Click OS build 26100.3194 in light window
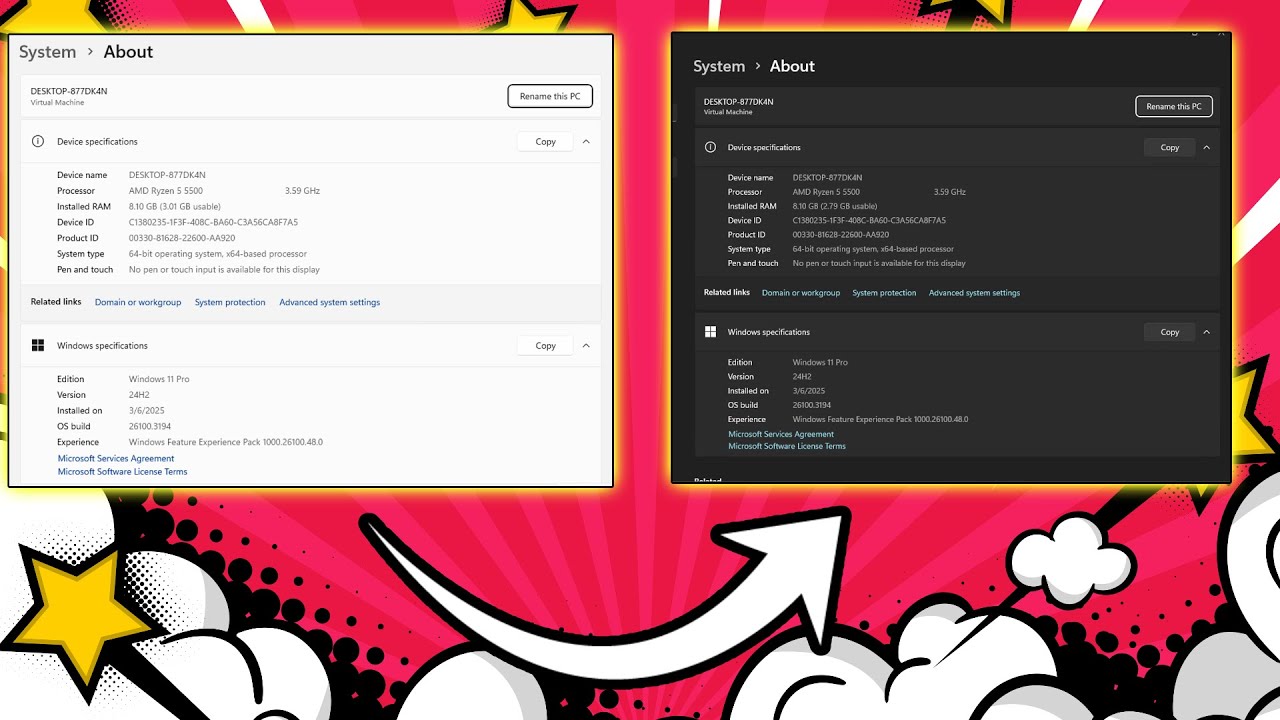1280x720 pixels. pyautogui.click(x=152, y=427)
